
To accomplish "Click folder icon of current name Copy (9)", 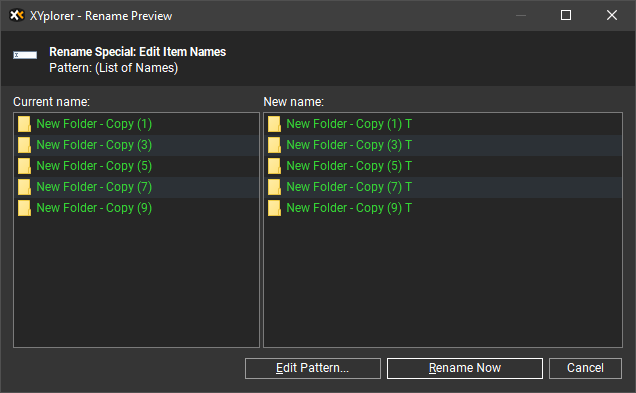I will (24, 208).
